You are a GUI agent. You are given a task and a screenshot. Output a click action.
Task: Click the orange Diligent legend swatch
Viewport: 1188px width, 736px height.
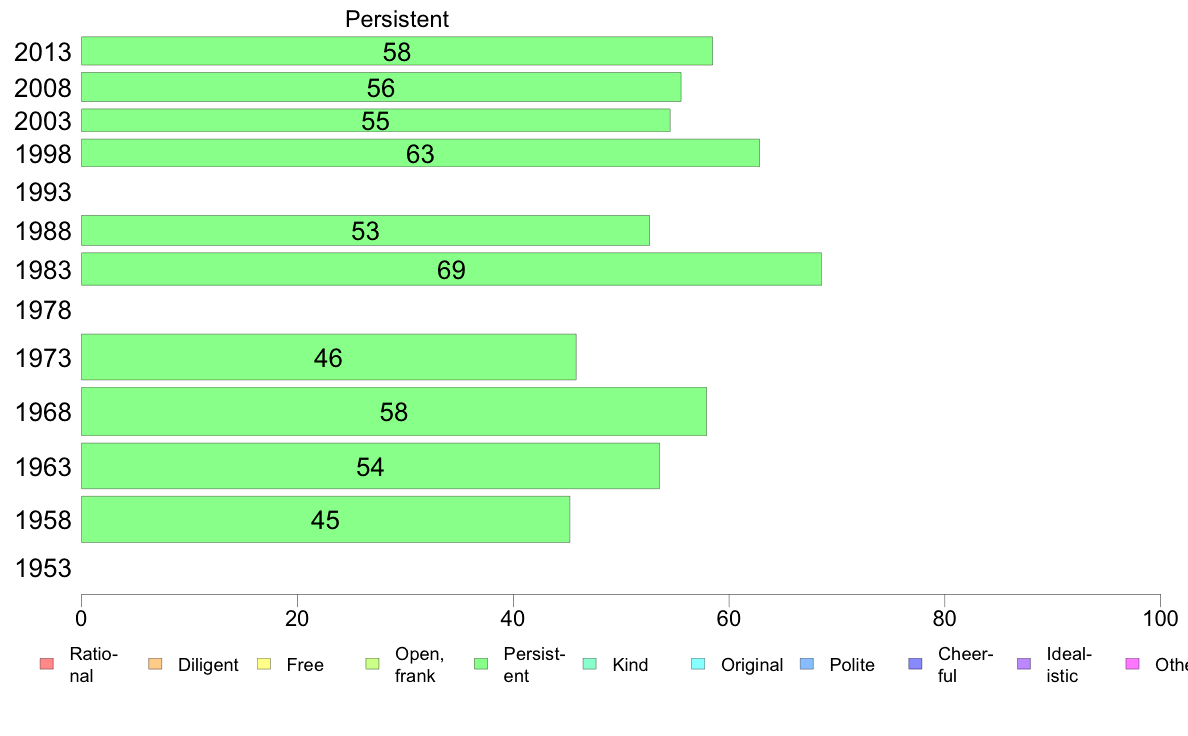coord(155,664)
